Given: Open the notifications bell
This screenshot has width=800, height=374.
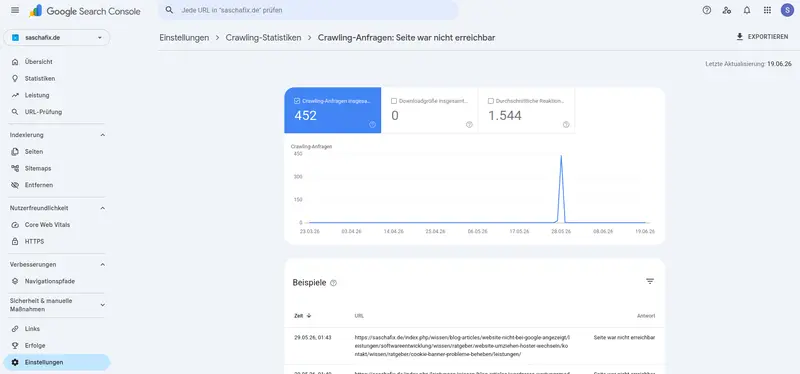Looking at the screenshot, I should 747,10.
